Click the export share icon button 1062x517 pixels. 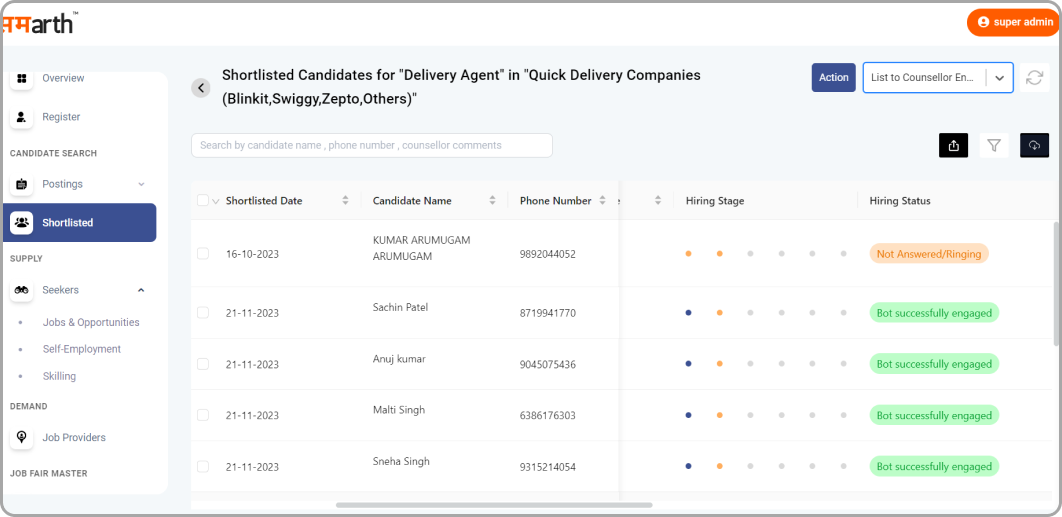point(953,146)
